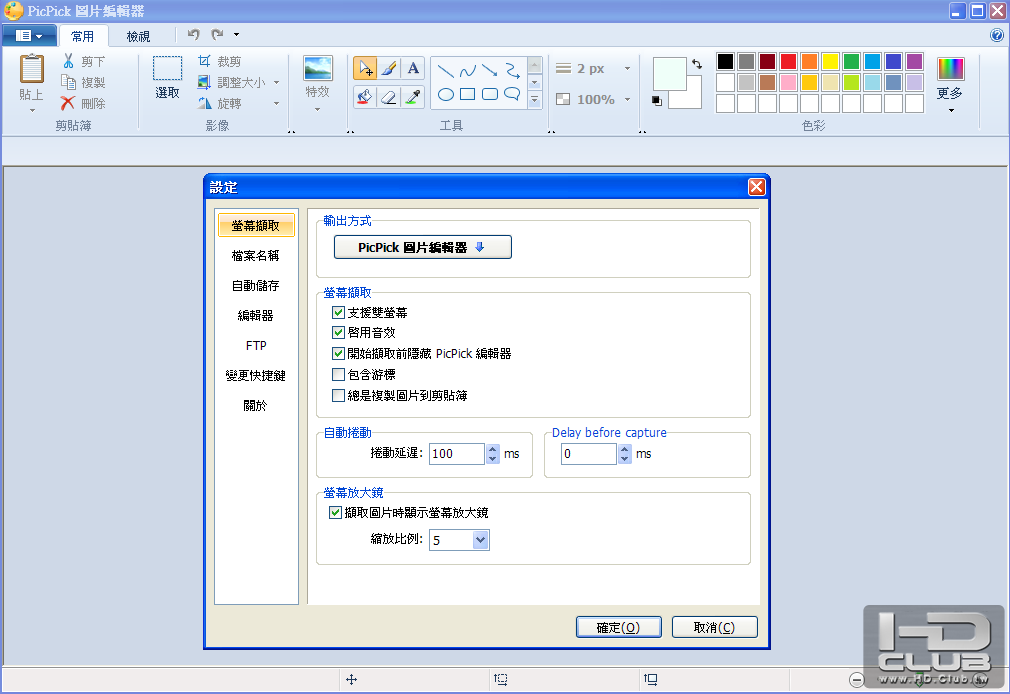Click the Redo arrow icon
The height and width of the screenshot is (694, 1010).
click(218, 34)
